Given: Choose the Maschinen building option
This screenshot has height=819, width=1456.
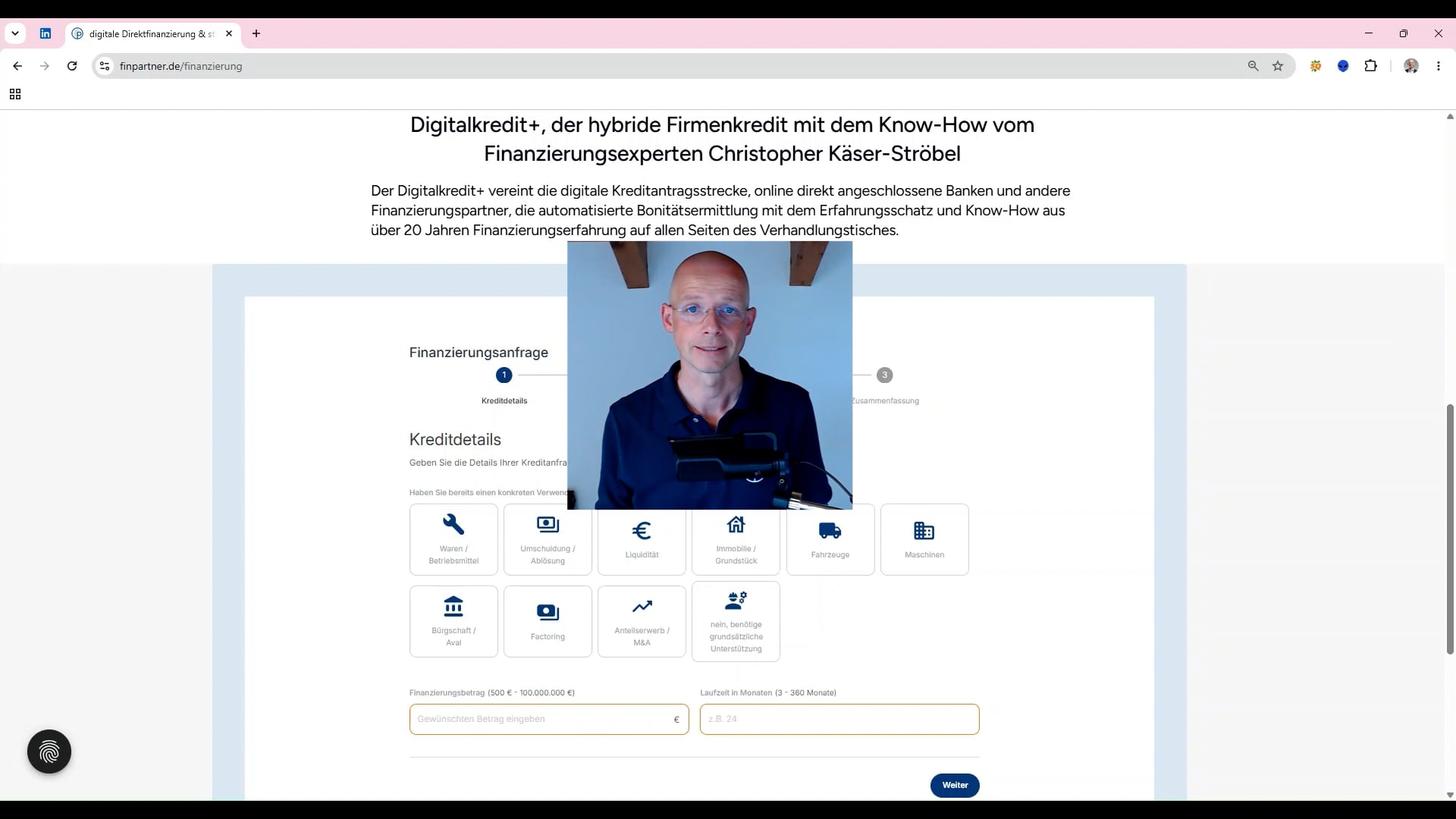Looking at the screenshot, I should (924, 539).
